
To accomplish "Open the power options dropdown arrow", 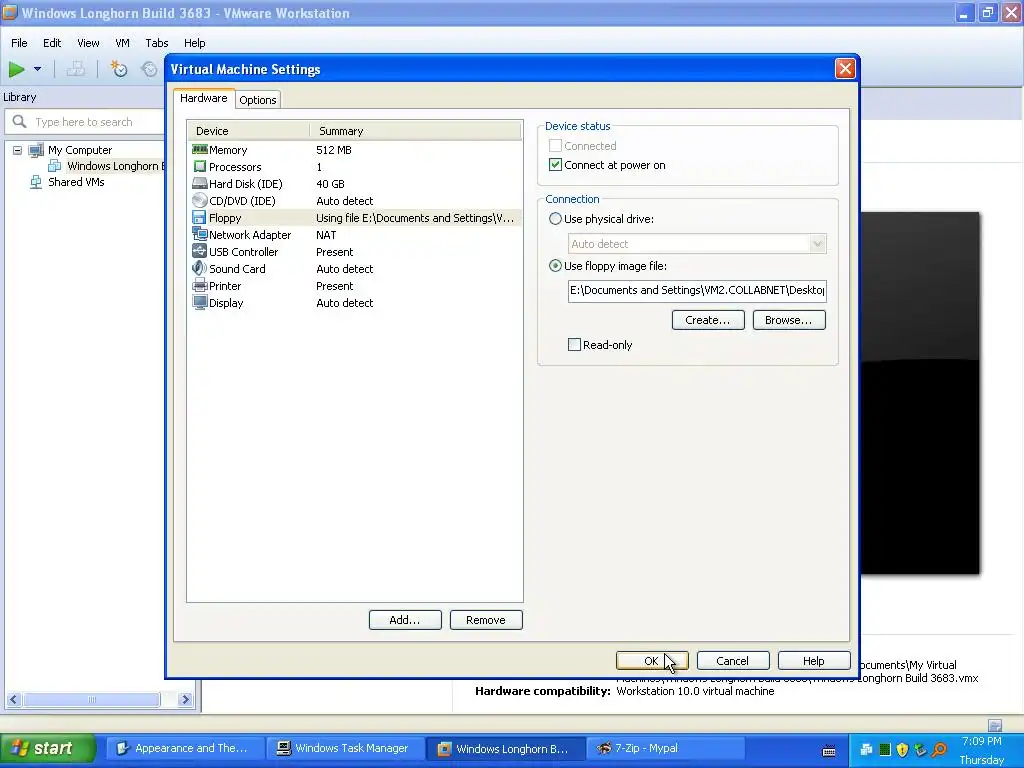I will click(37, 69).
